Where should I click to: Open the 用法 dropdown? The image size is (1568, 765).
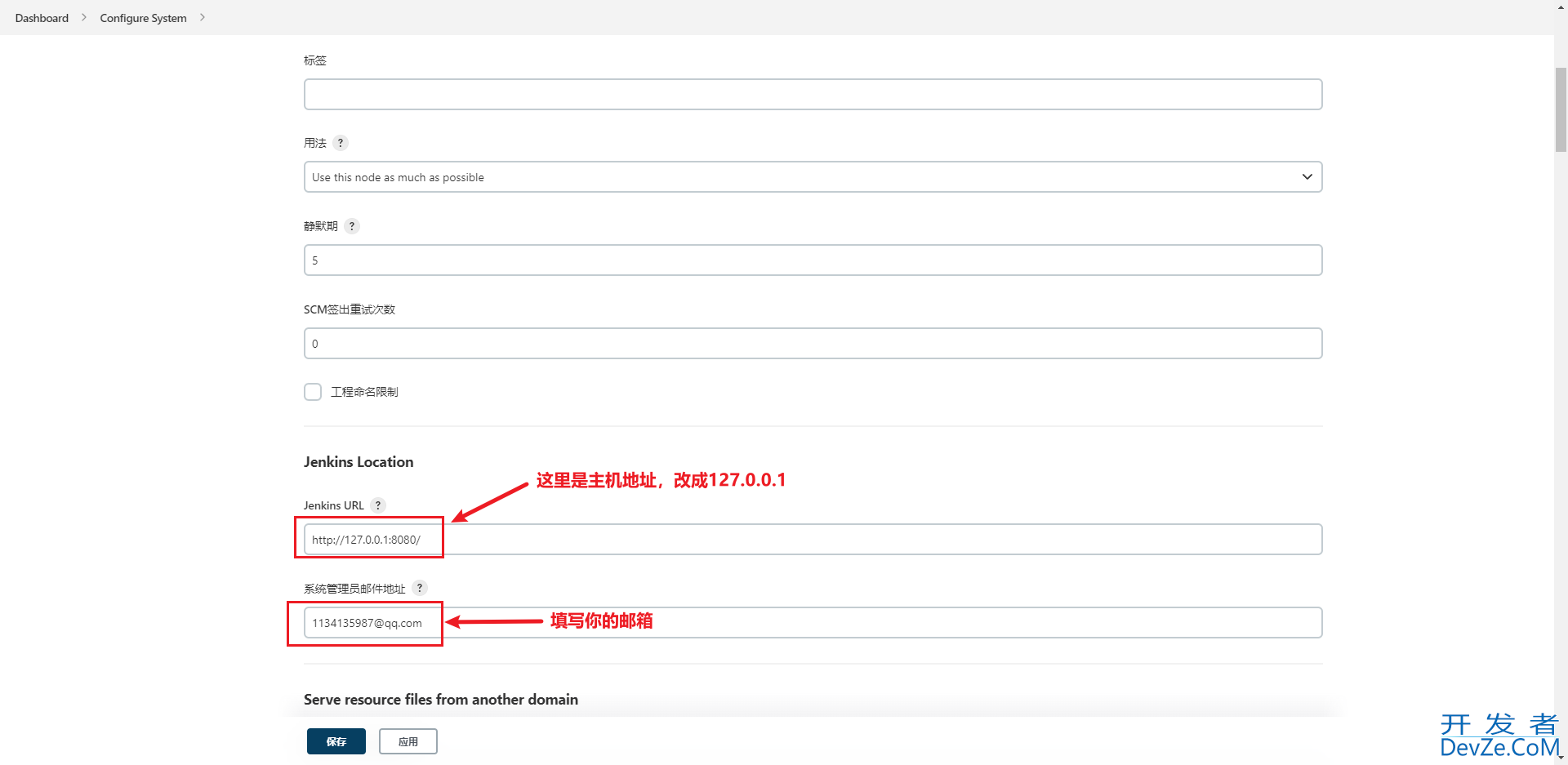tap(813, 177)
